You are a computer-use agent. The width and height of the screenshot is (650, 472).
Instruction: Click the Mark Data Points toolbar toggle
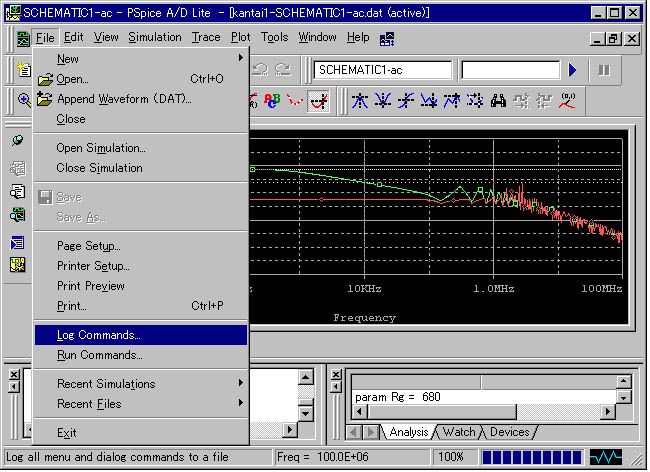294,101
